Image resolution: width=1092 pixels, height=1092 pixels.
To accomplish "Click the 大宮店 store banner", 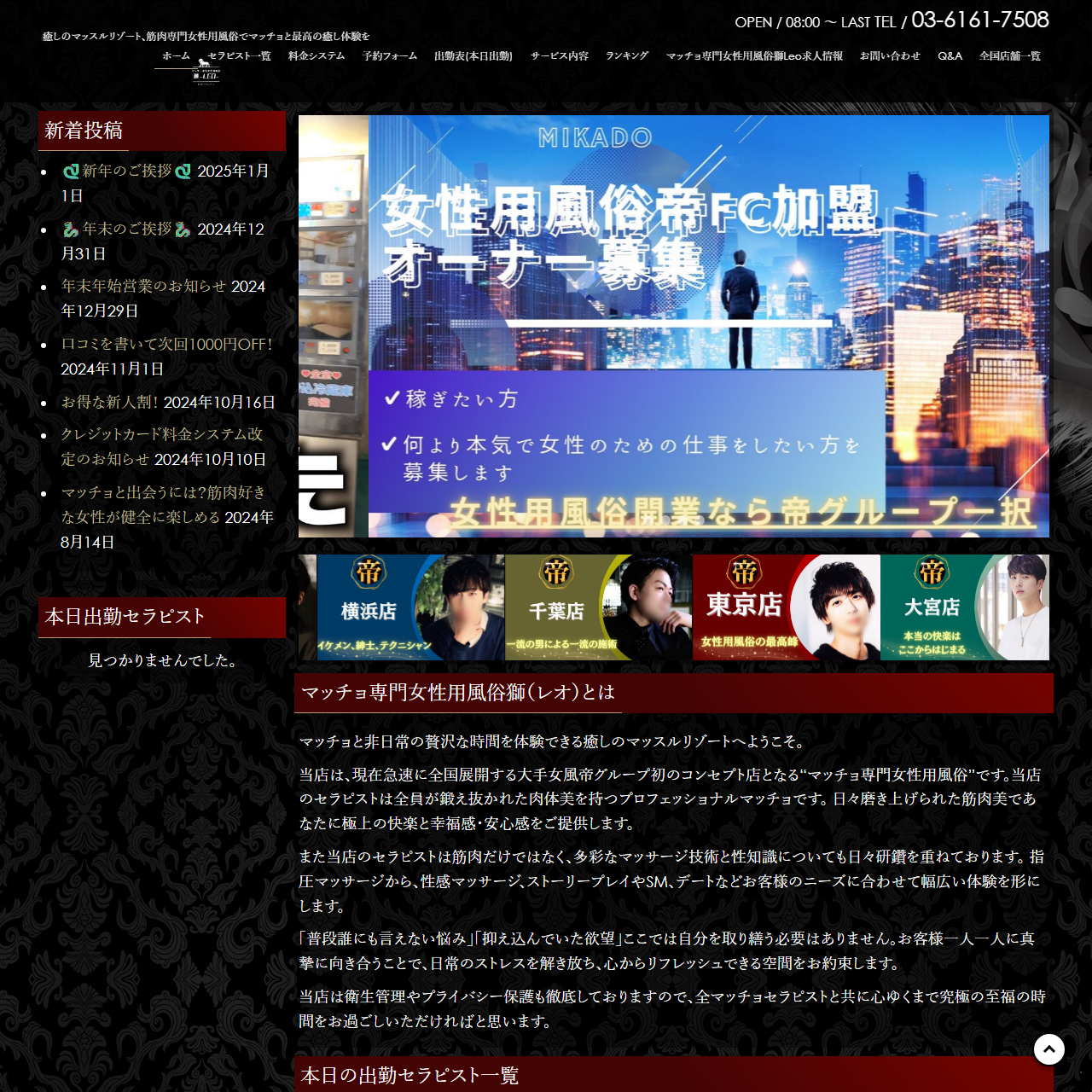I will click(965, 607).
